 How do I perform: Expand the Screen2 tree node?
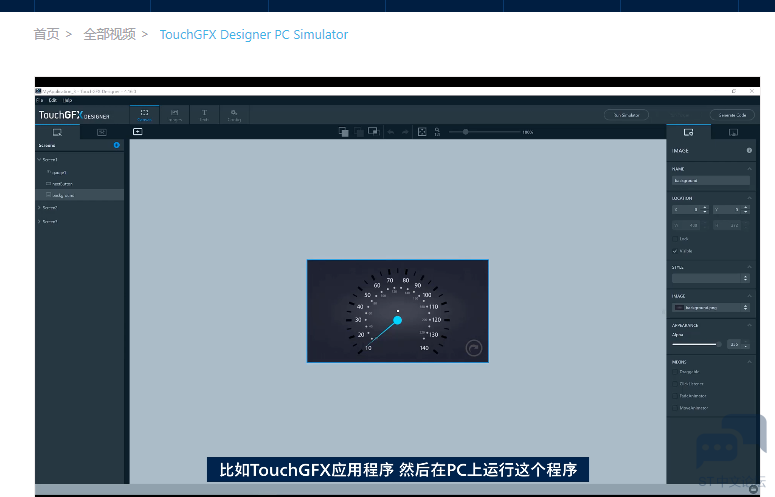click(39, 208)
